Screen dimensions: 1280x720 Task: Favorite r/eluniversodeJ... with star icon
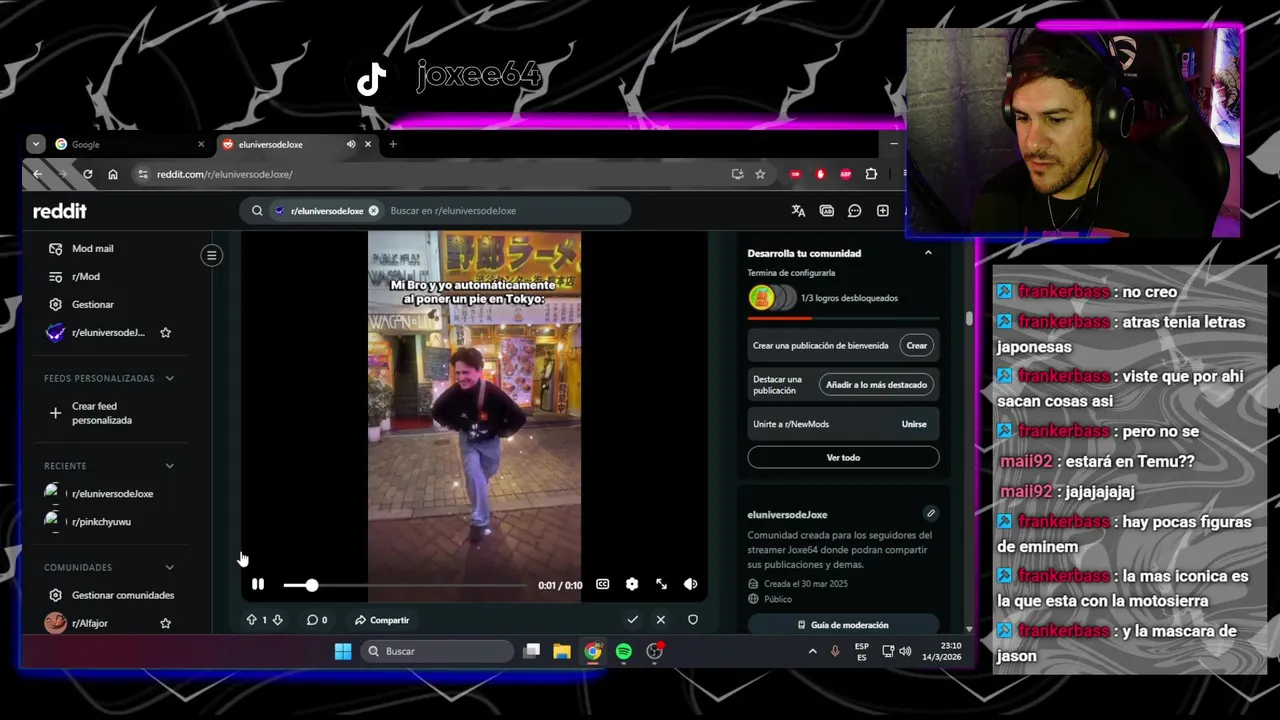coord(166,332)
